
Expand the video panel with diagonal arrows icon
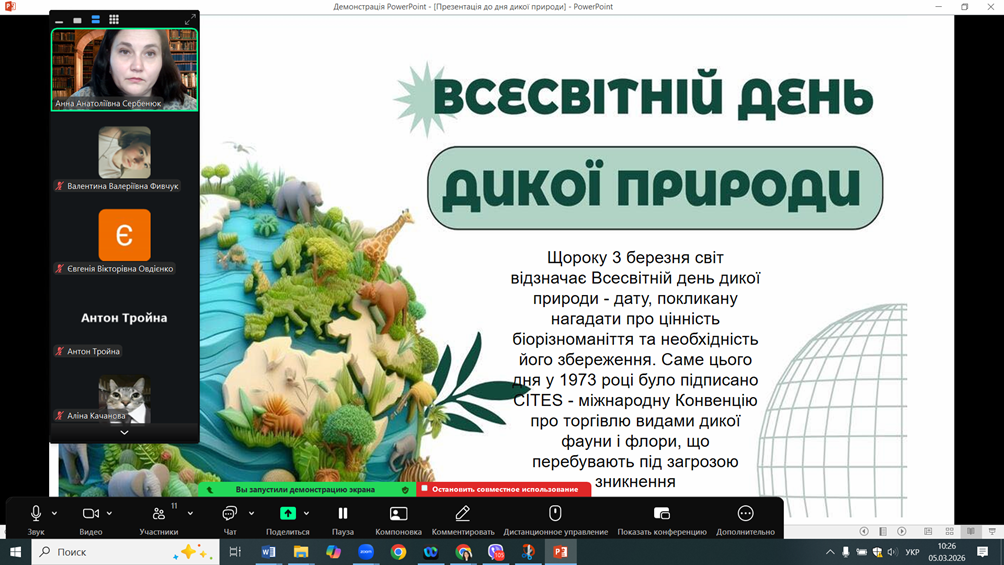(x=190, y=20)
